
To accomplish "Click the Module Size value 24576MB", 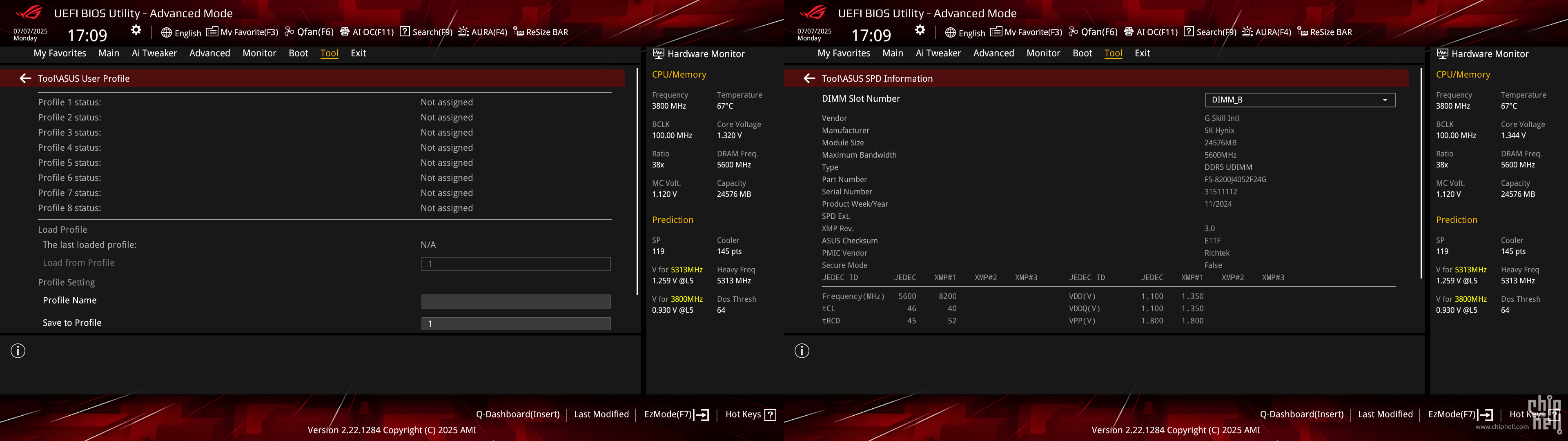I will [1221, 143].
